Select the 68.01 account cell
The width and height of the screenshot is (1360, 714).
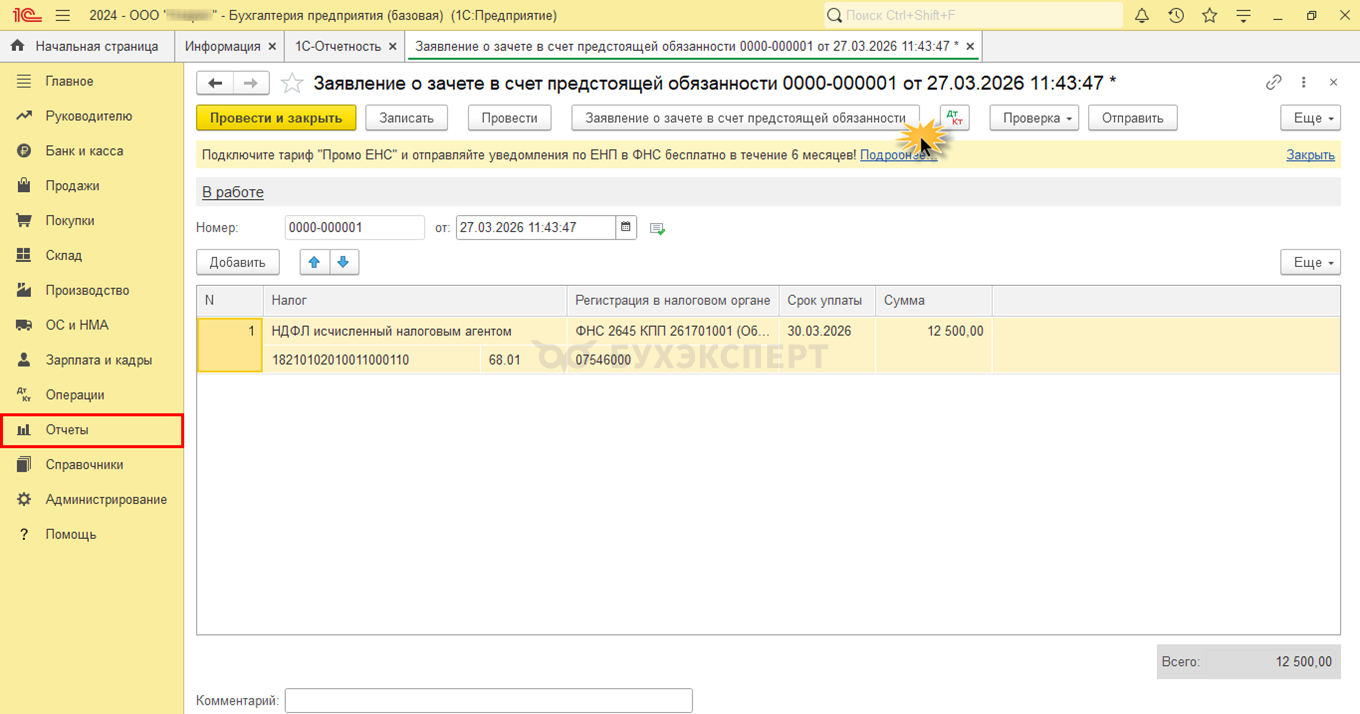(x=523, y=360)
